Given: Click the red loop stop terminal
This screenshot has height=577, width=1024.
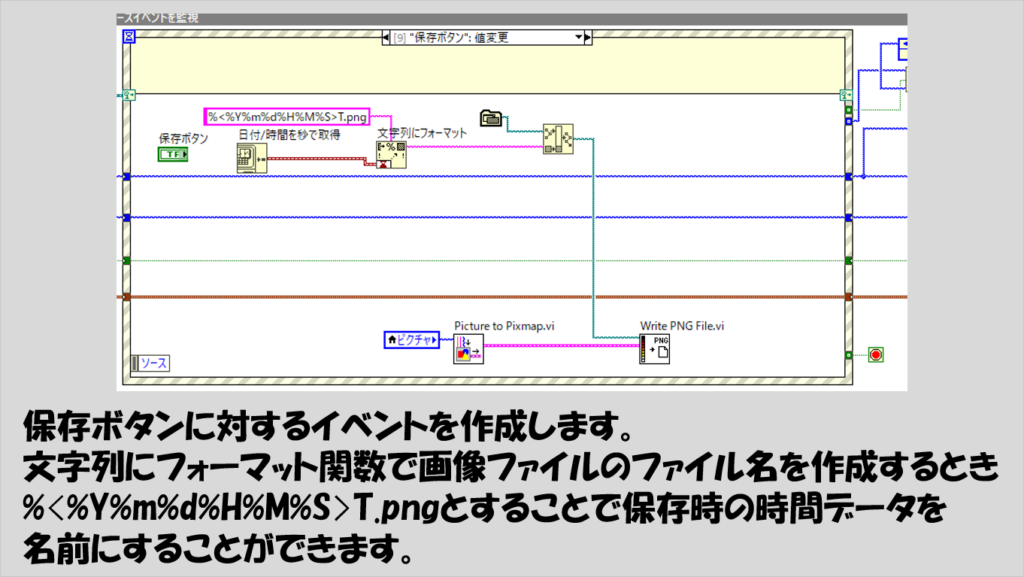Looking at the screenshot, I should [x=876, y=354].
